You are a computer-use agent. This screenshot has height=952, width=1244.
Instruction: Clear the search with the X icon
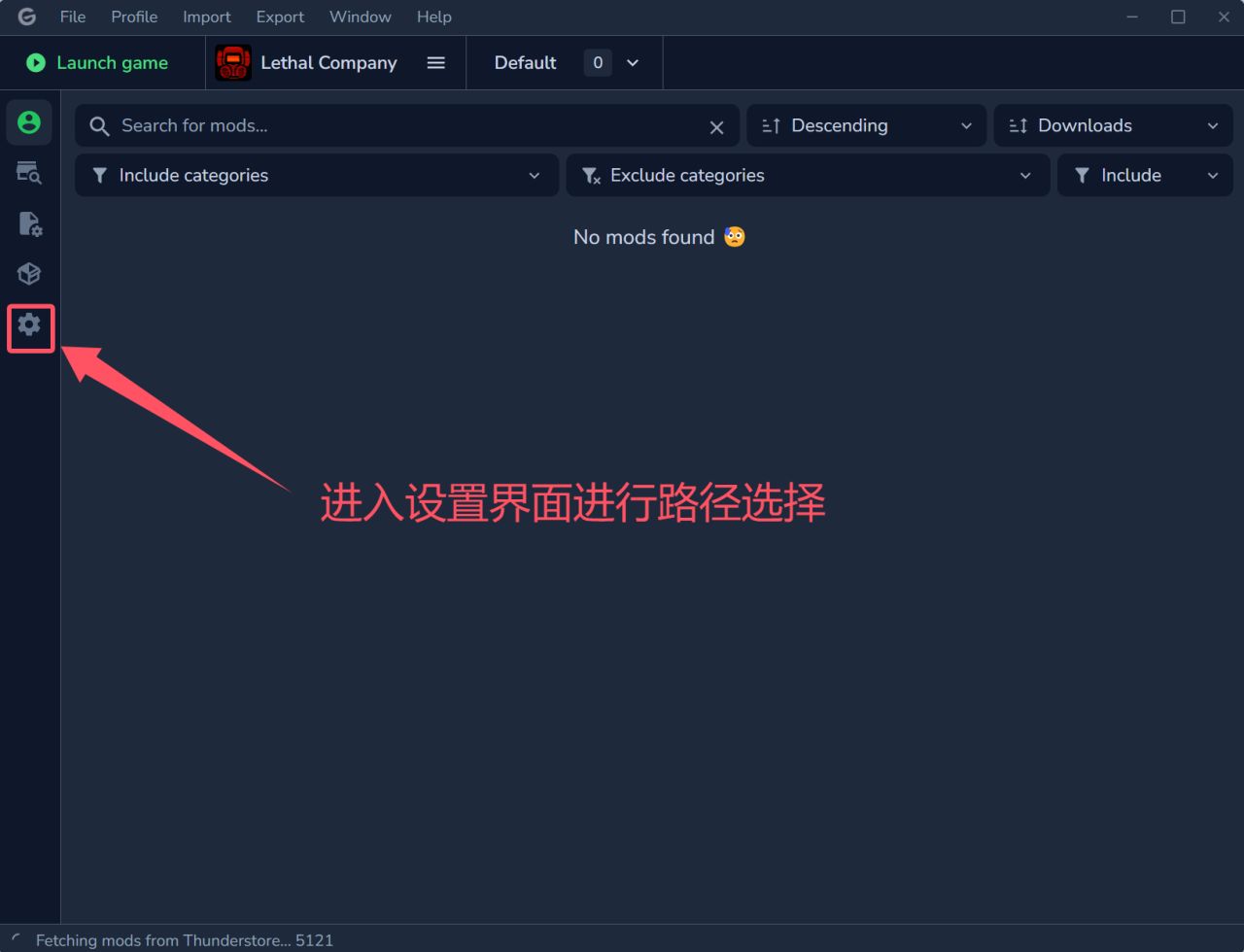[716, 127]
